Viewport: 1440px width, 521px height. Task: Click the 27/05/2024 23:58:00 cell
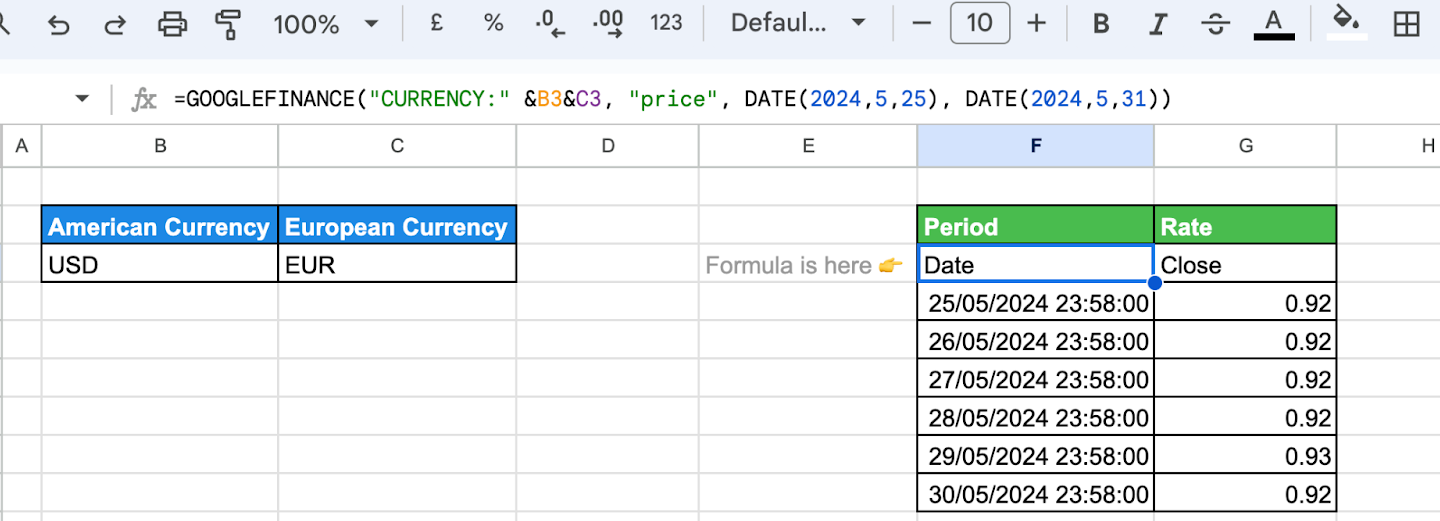click(x=1036, y=378)
